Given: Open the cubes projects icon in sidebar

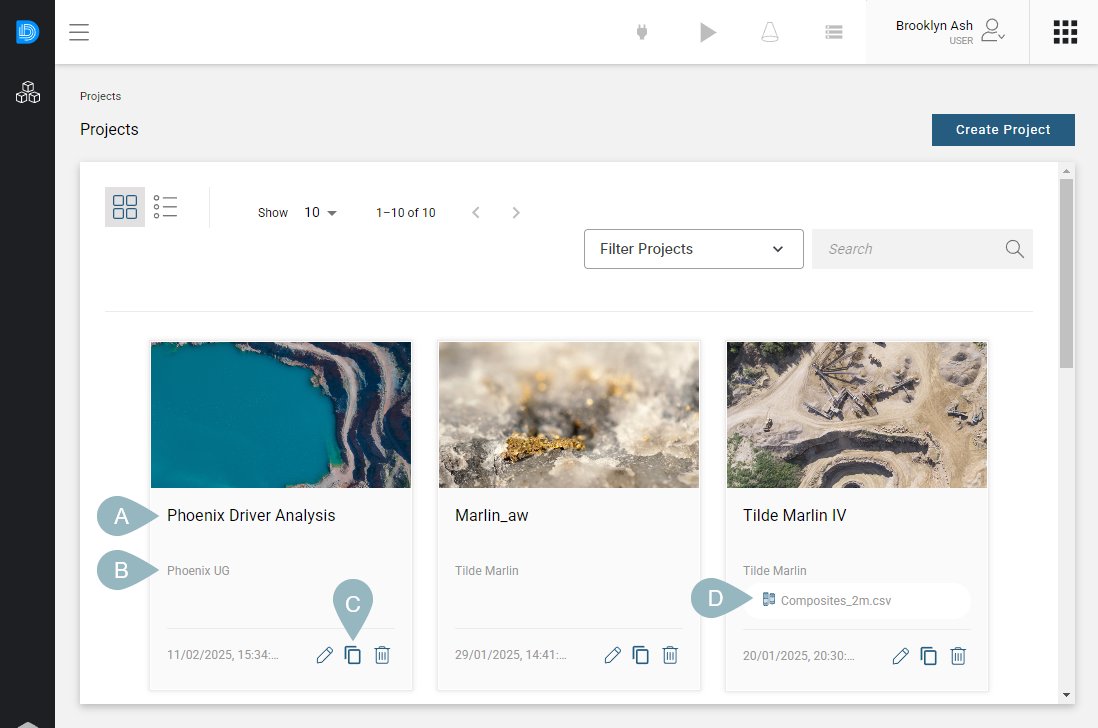Looking at the screenshot, I should click(28, 92).
